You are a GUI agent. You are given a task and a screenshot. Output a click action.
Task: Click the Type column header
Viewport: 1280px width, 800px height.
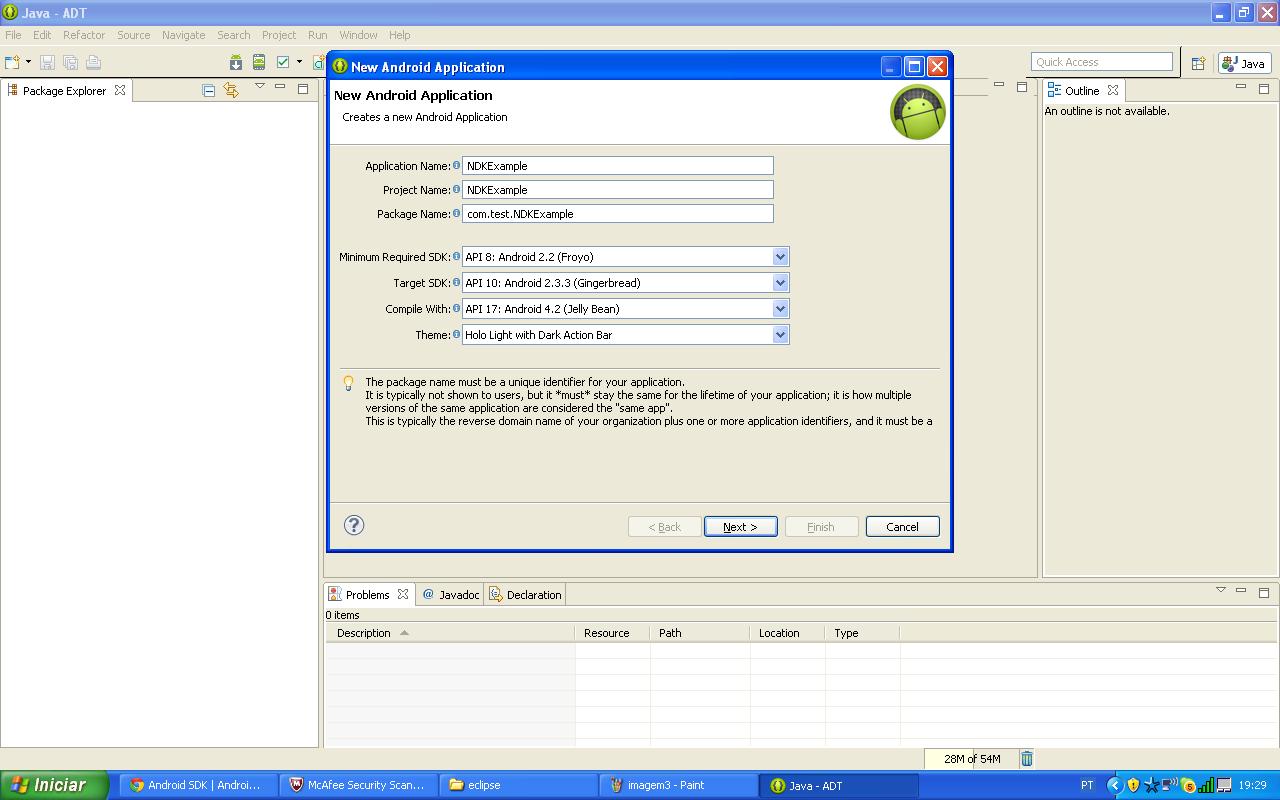863,633
